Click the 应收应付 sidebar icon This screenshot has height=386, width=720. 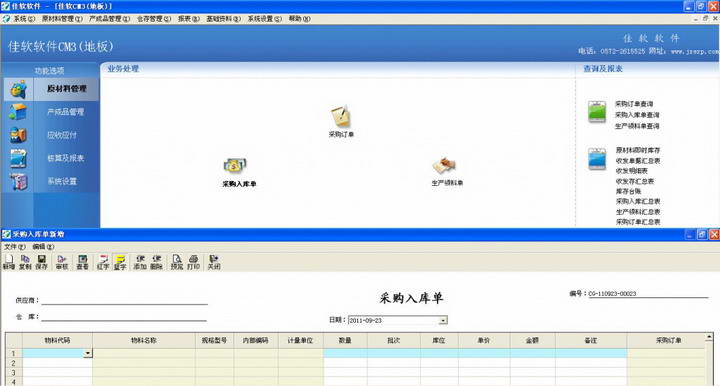point(18,135)
